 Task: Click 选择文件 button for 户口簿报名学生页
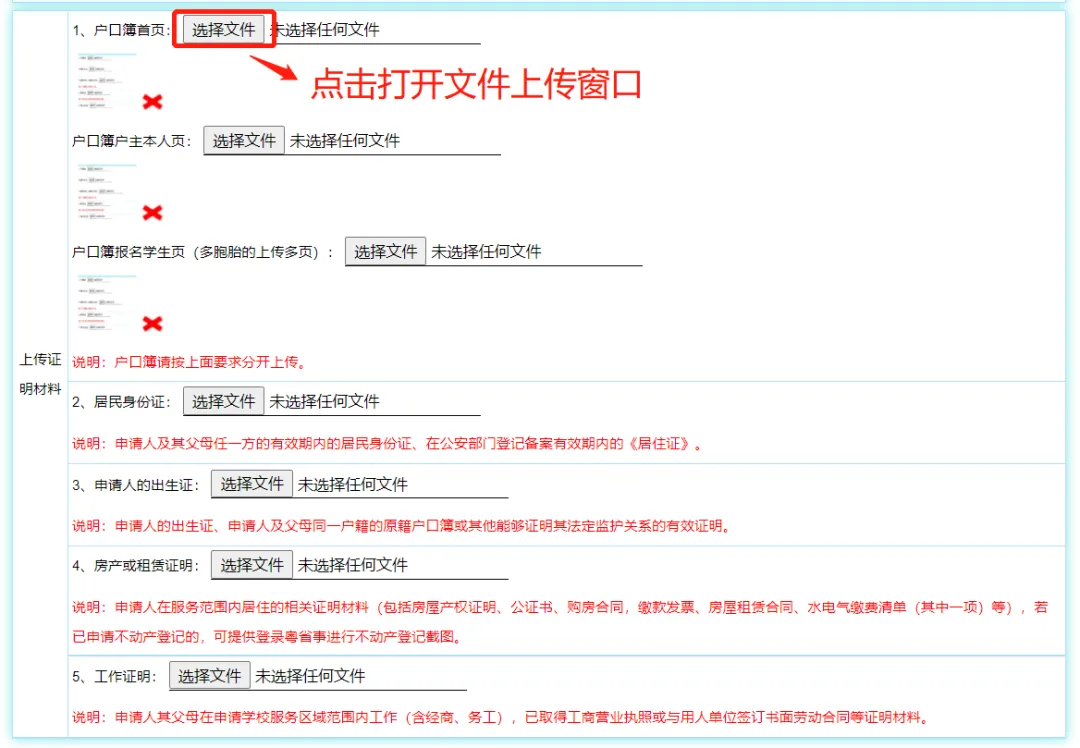coord(385,251)
